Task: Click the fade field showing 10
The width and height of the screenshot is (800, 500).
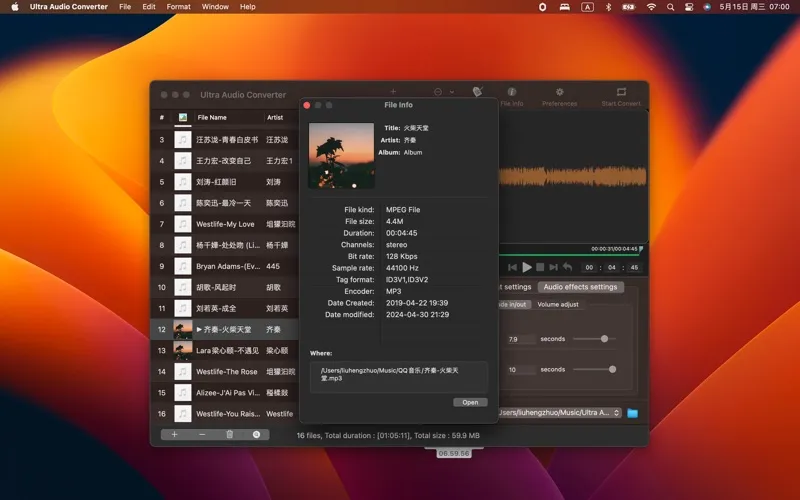Action: click(x=520, y=370)
